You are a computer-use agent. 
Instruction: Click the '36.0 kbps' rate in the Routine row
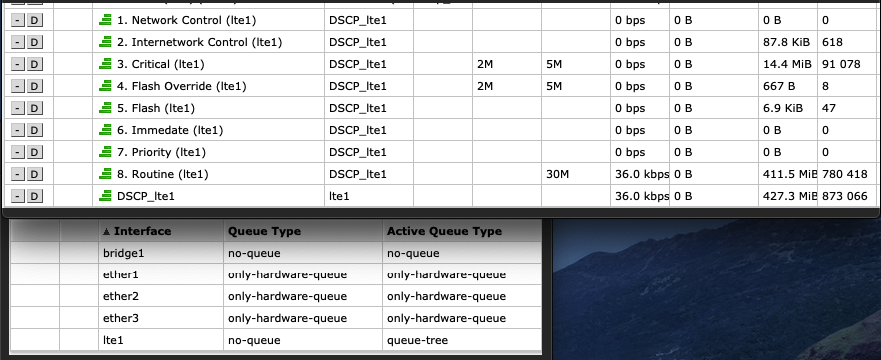click(x=642, y=174)
